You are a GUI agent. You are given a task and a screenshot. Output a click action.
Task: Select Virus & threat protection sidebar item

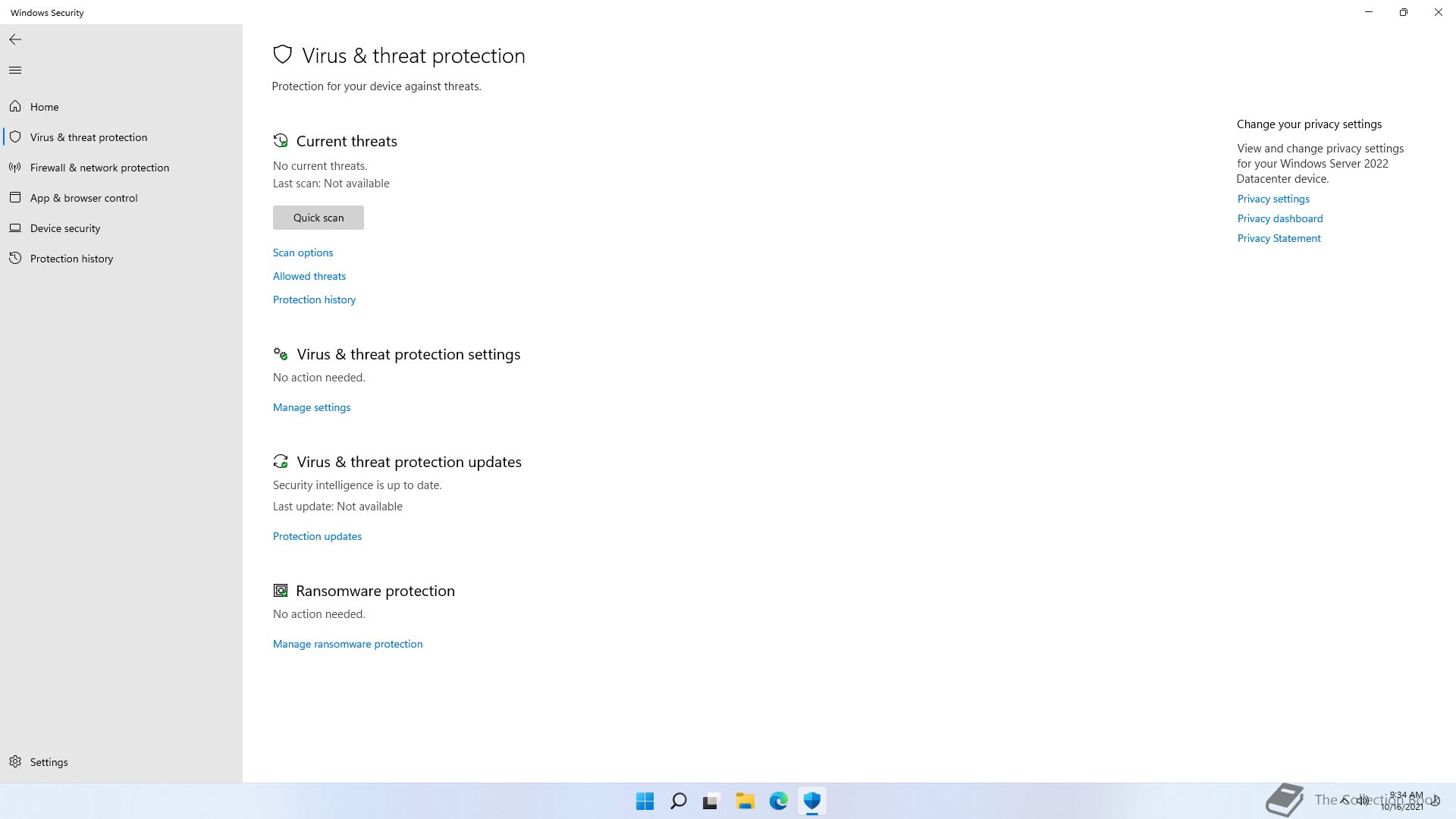click(x=121, y=137)
